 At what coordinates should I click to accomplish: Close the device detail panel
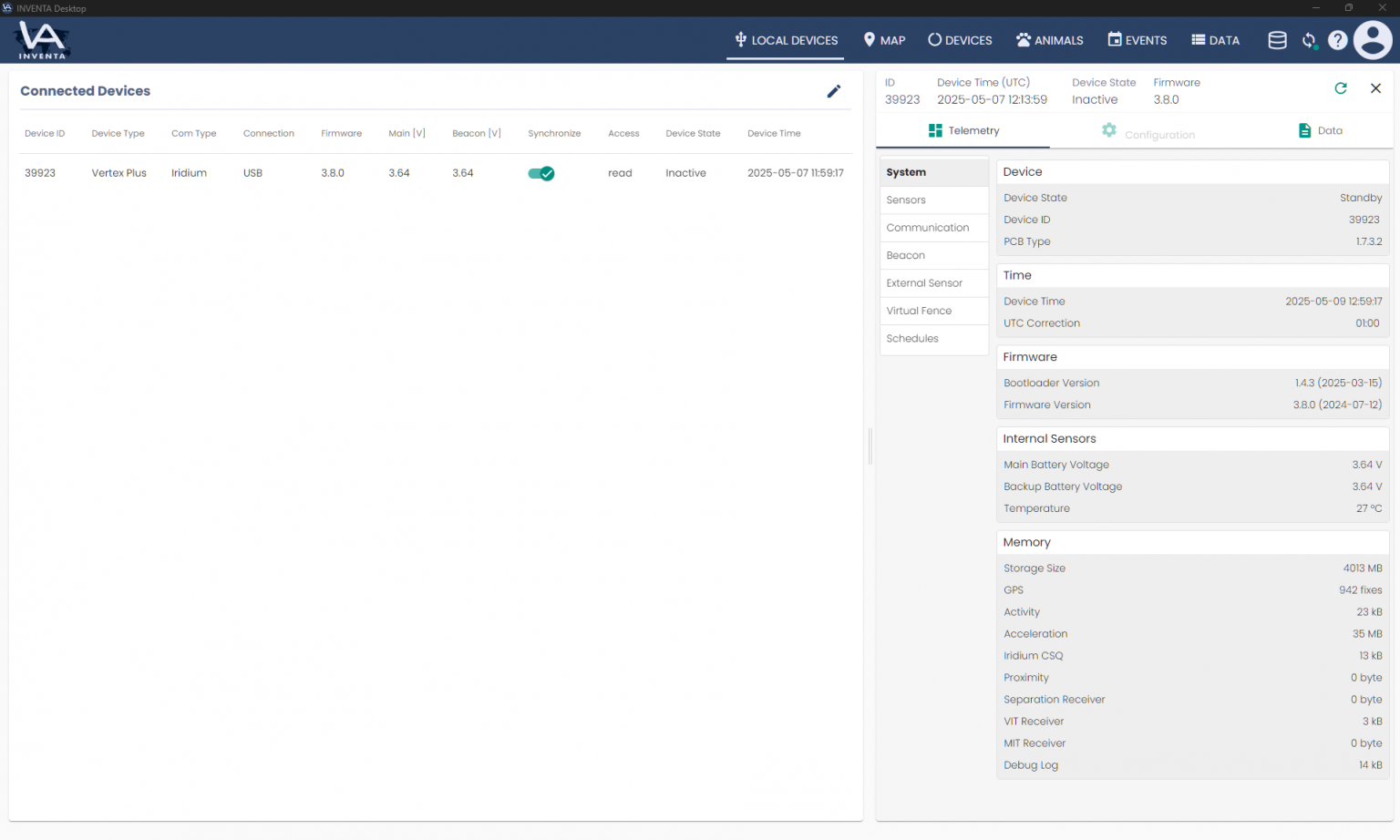click(x=1375, y=88)
